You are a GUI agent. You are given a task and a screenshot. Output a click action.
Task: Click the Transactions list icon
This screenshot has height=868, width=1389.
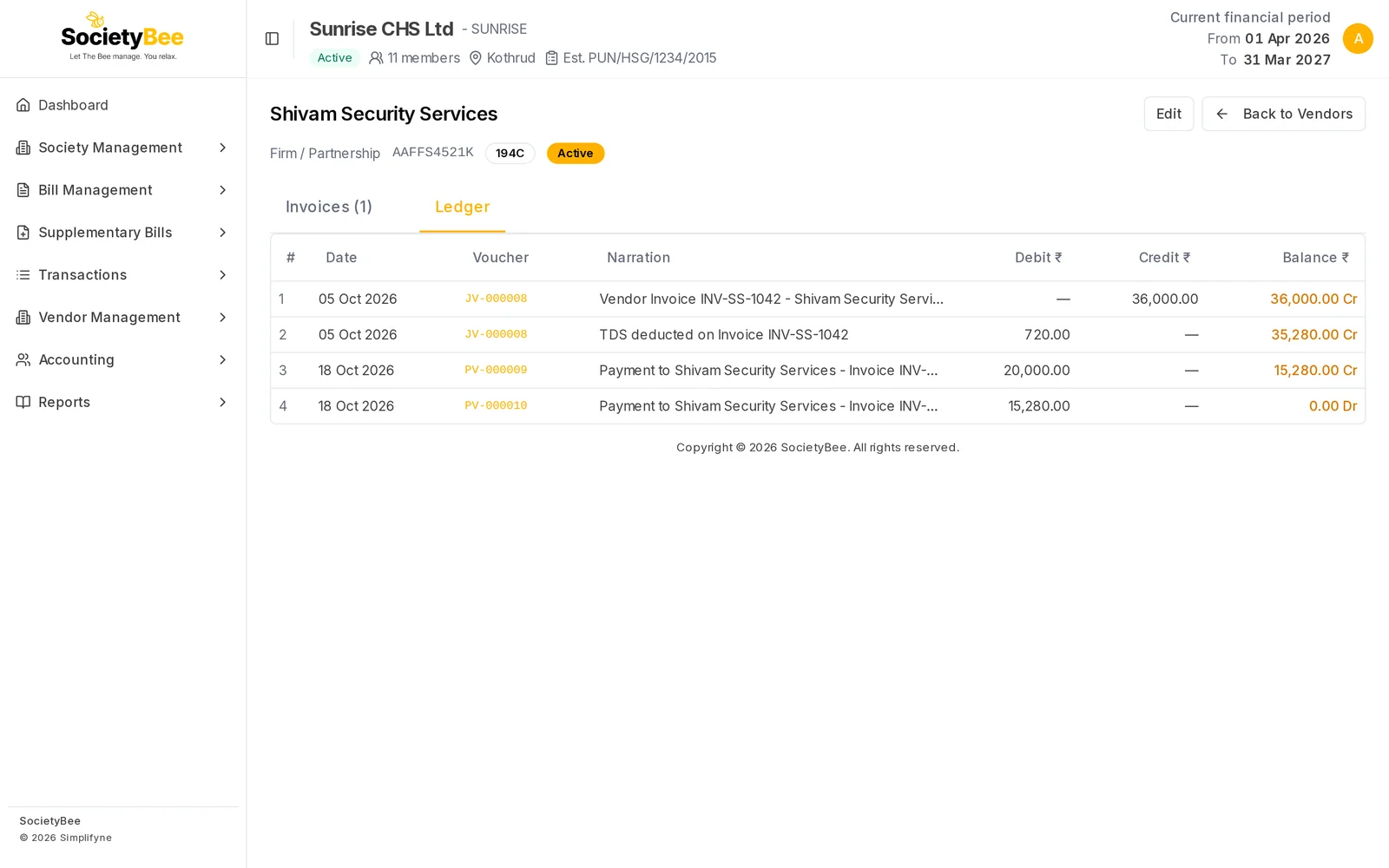click(x=23, y=275)
